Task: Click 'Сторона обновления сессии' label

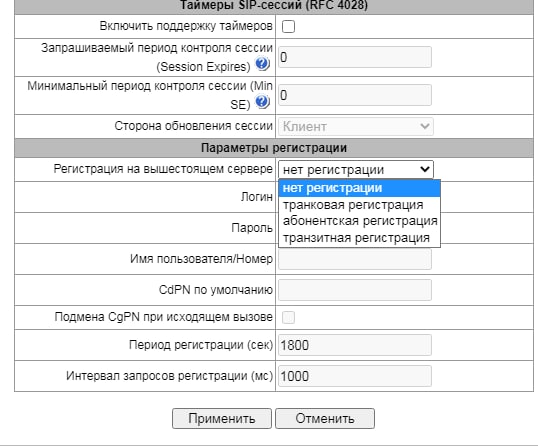Action: click(x=194, y=126)
